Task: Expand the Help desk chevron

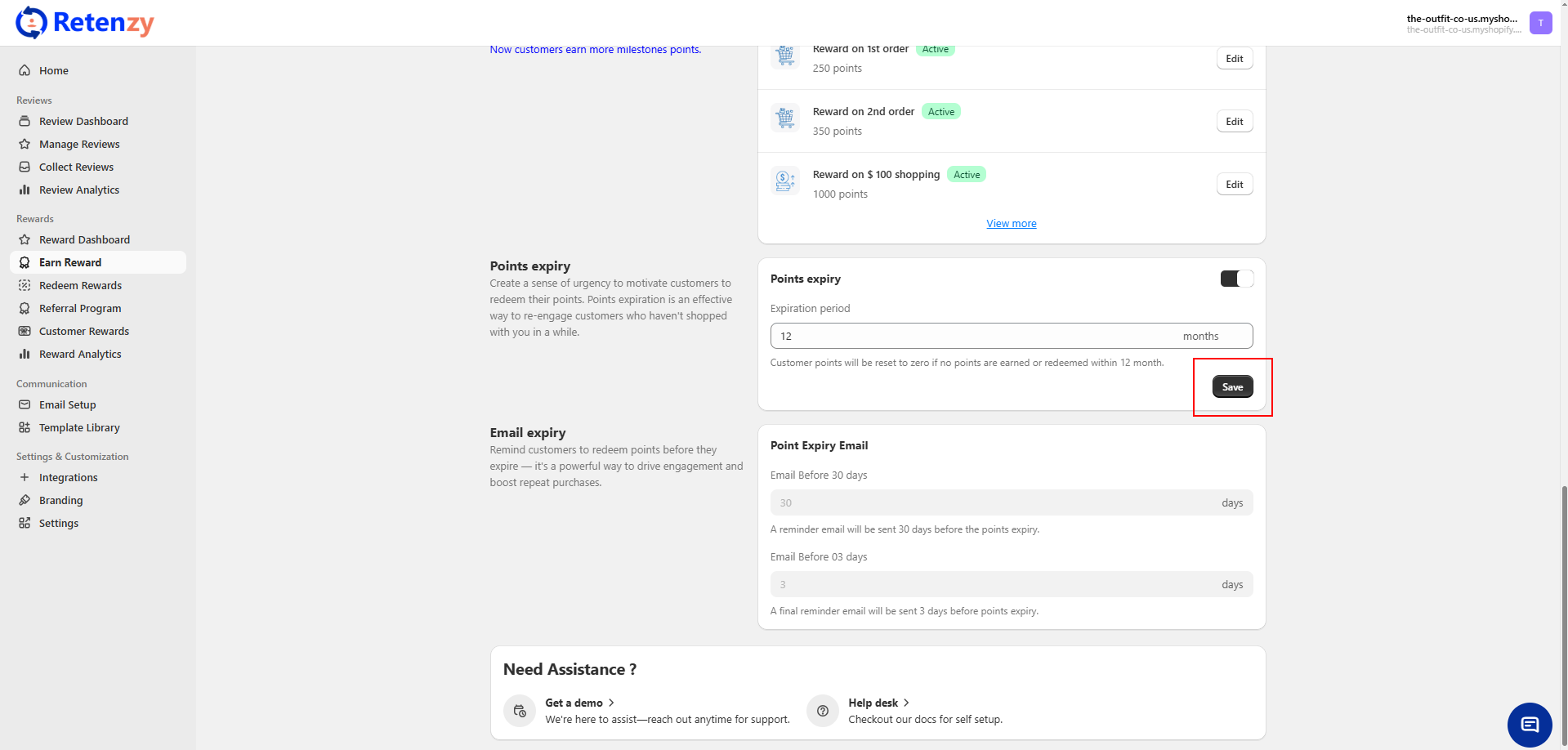Action: tap(906, 703)
